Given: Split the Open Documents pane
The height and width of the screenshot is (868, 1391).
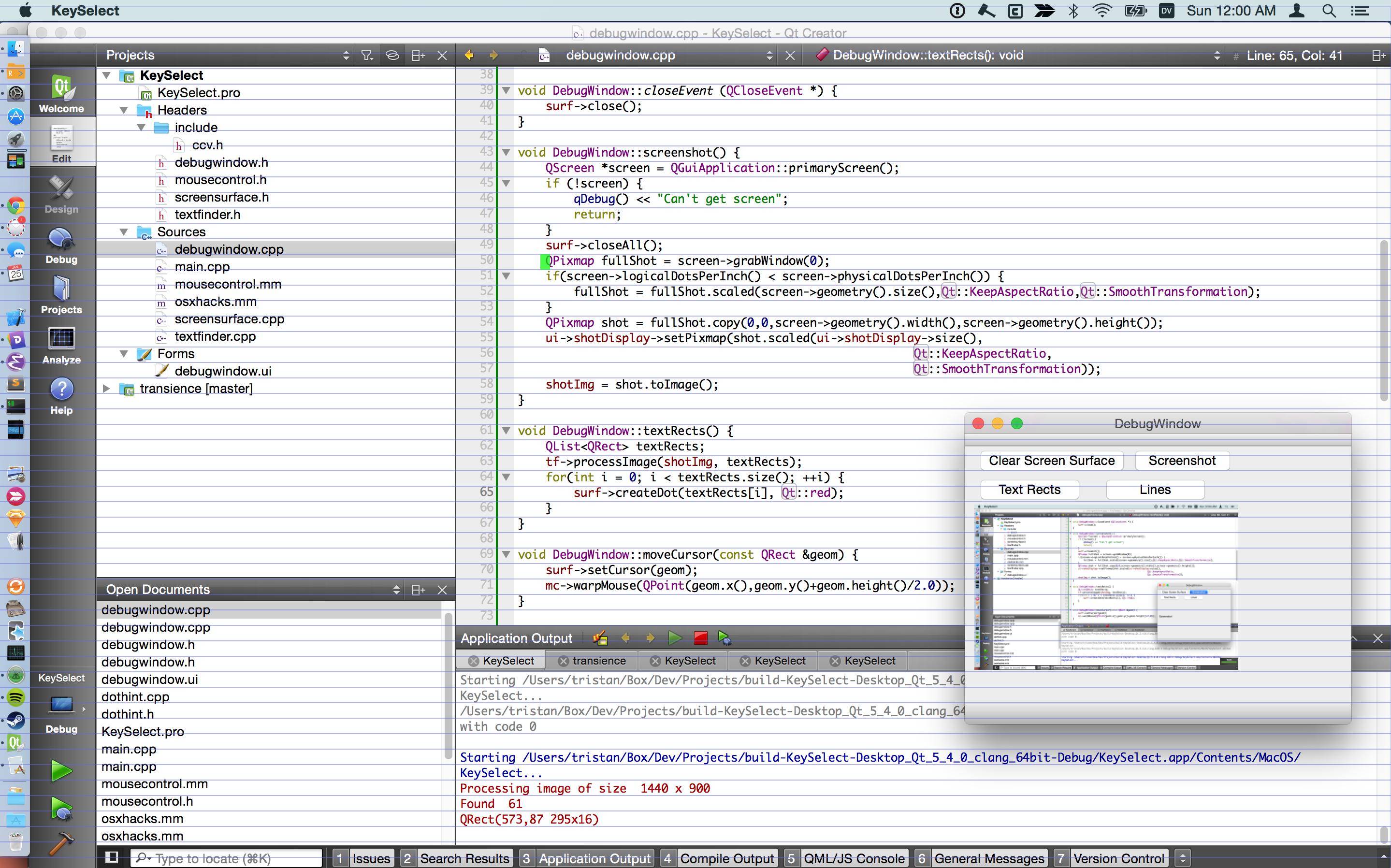Looking at the screenshot, I should point(418,590).
